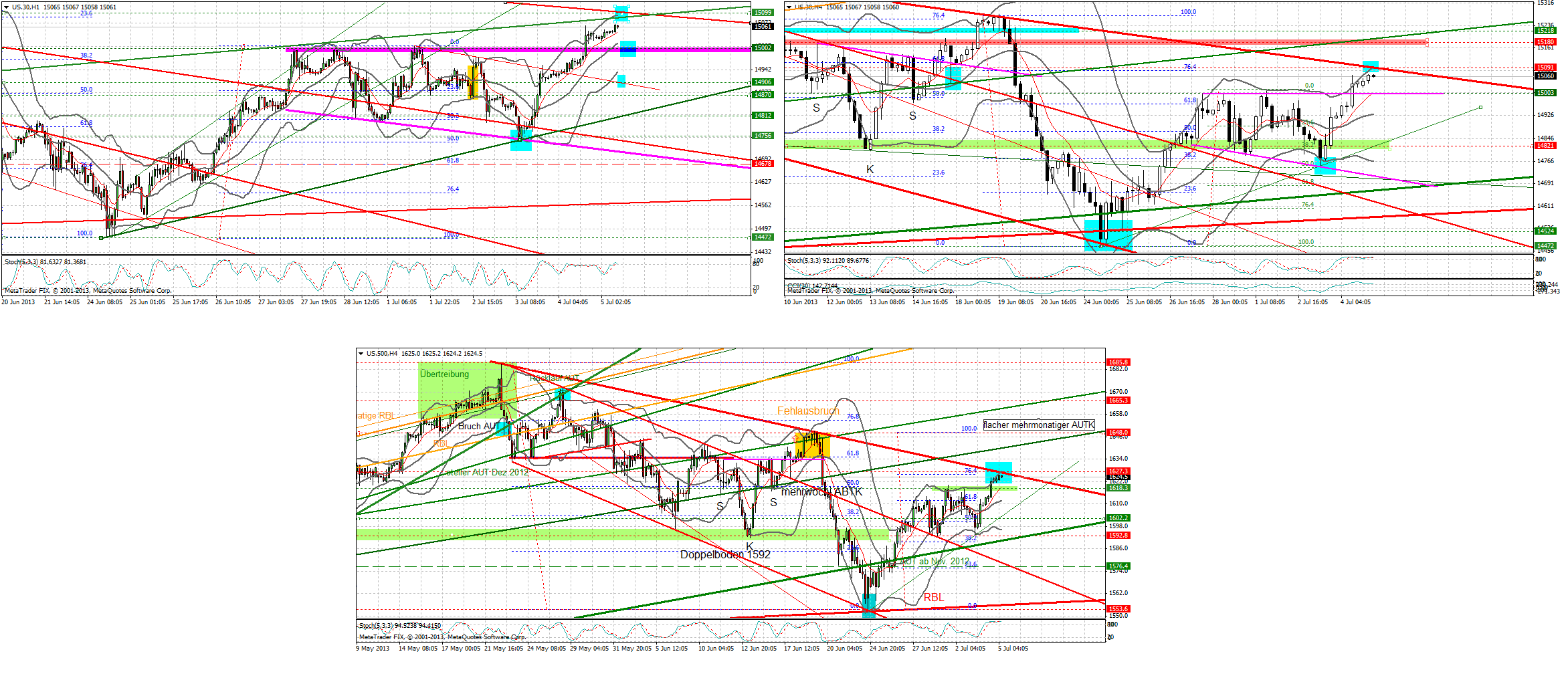Click the Stoch(5,3,3) 92.1120 indicator label
The width and height of the screenshot is (1568, 682).
(828, 260)
